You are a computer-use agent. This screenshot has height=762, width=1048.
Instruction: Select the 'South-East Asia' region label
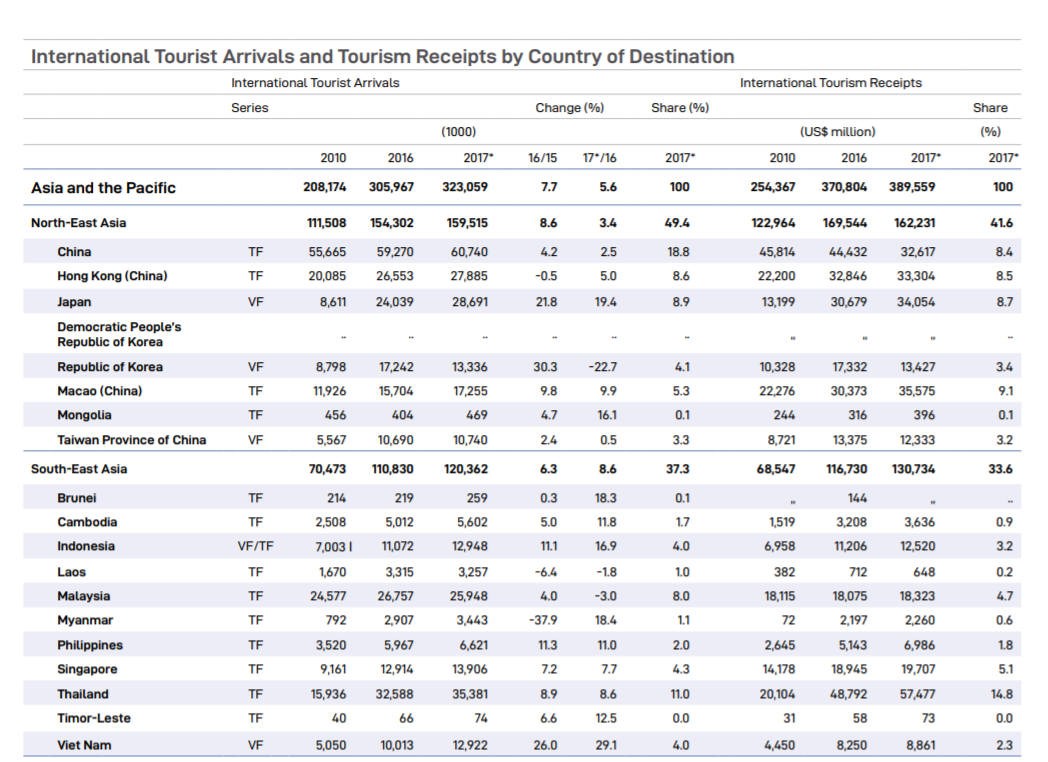[x=79, y=469]
